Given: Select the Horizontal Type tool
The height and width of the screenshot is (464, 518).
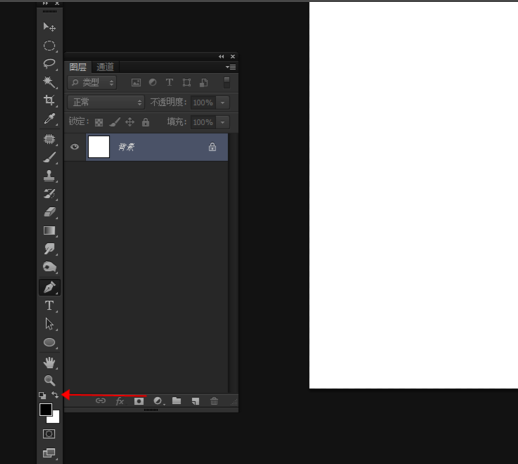Looking at the screenshot, I should (49, 305).
